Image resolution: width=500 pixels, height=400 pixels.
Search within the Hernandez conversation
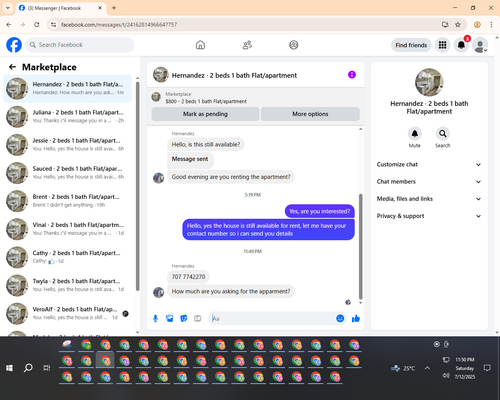pos(443,134)
